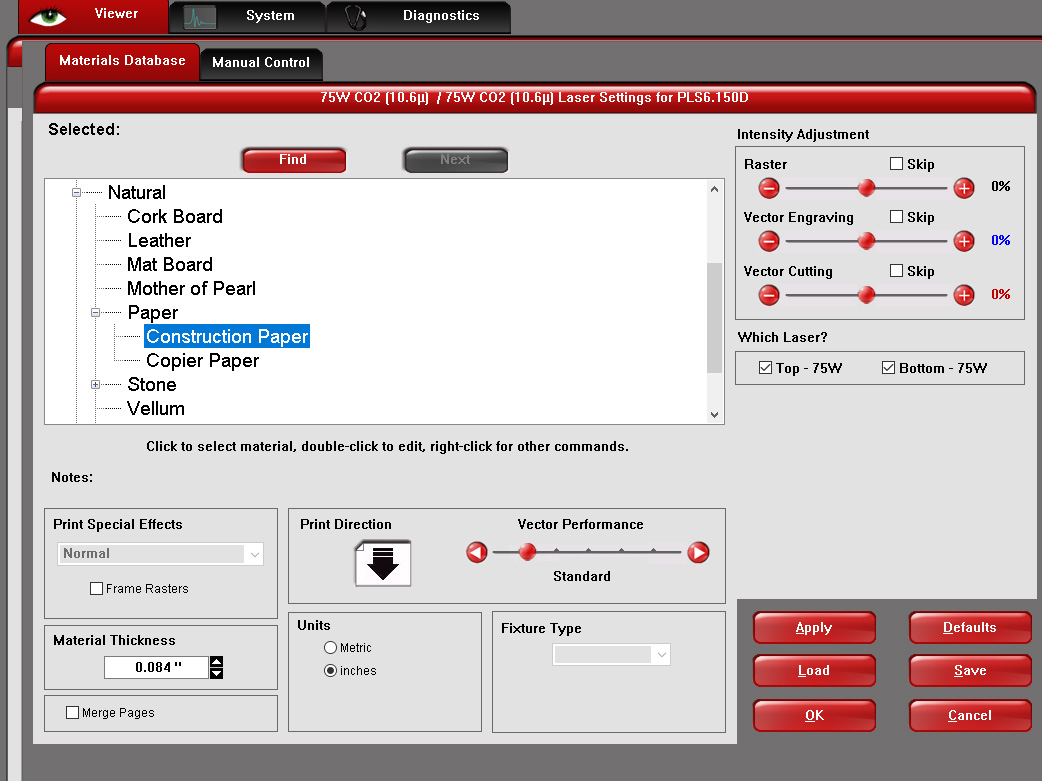The image size is (1042, 781).
Task: Click the Vector Engraving intensity slider handle
Action: (x=866, y=241)
